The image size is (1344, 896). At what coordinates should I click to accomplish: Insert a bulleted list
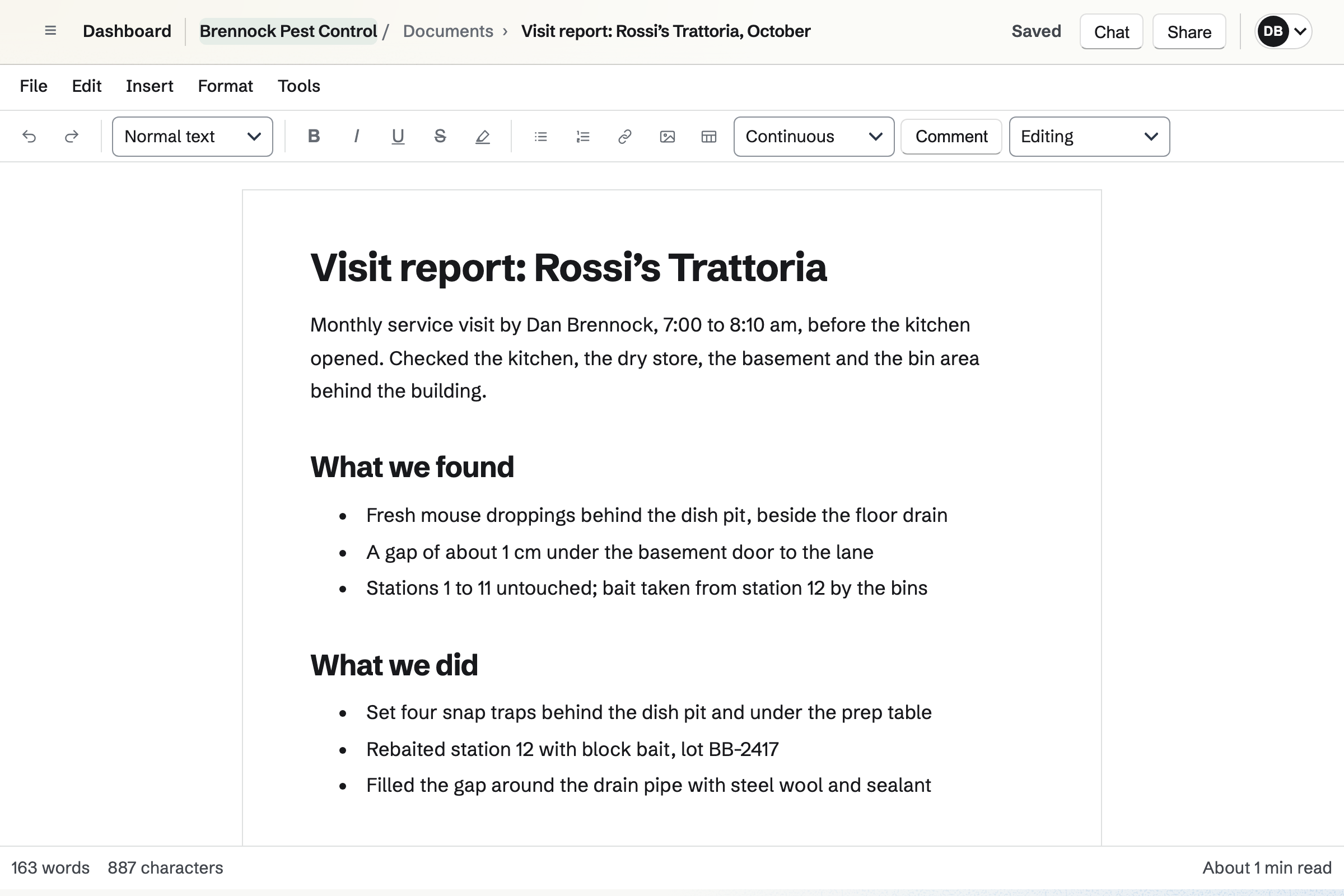[540, 137]
